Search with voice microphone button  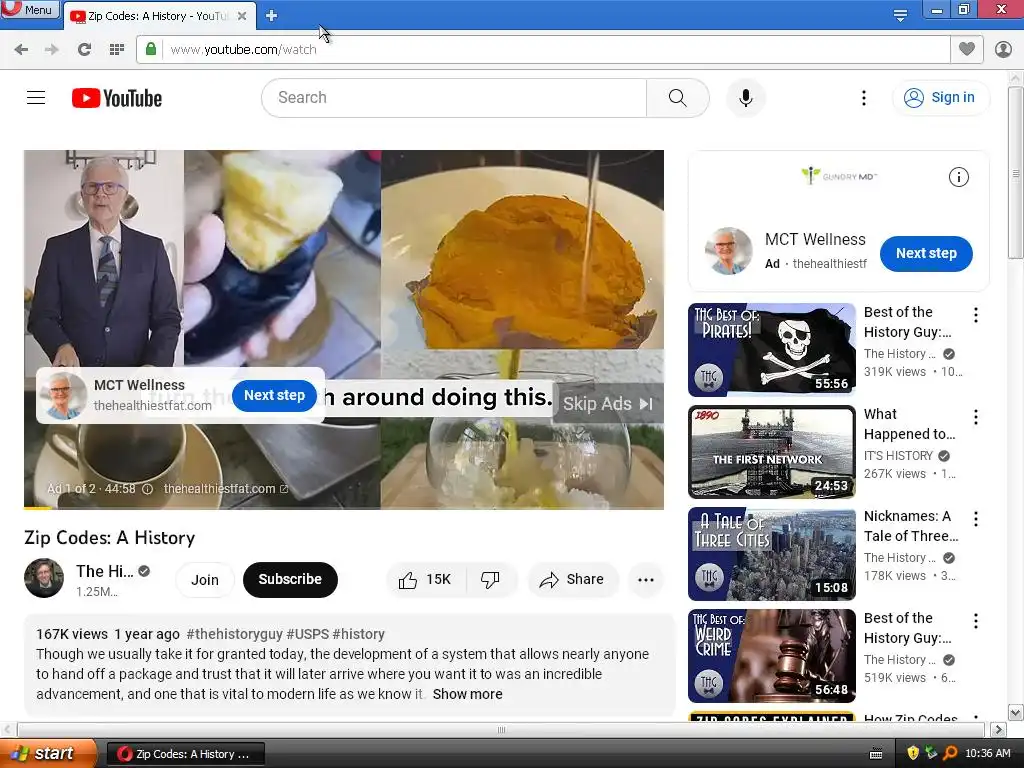pyautogui.click(x=746, y=98)
